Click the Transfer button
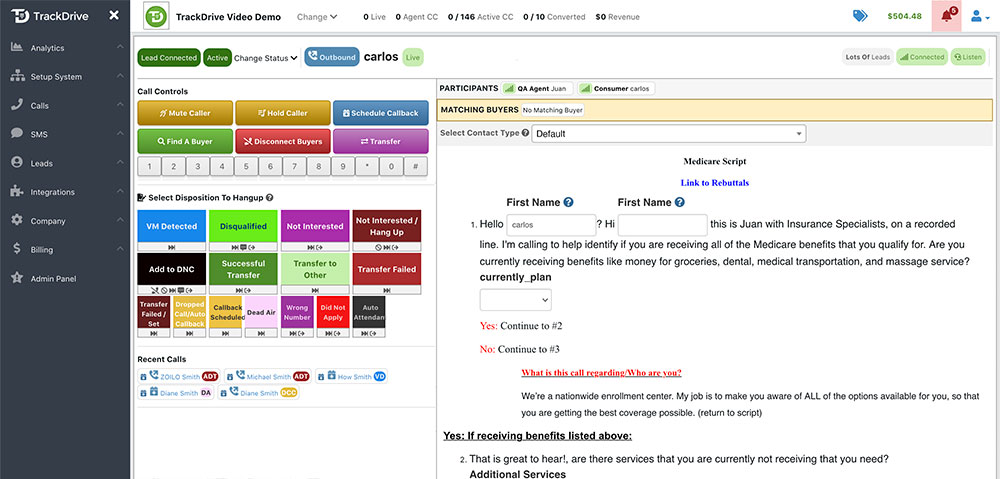 point(380,142)
